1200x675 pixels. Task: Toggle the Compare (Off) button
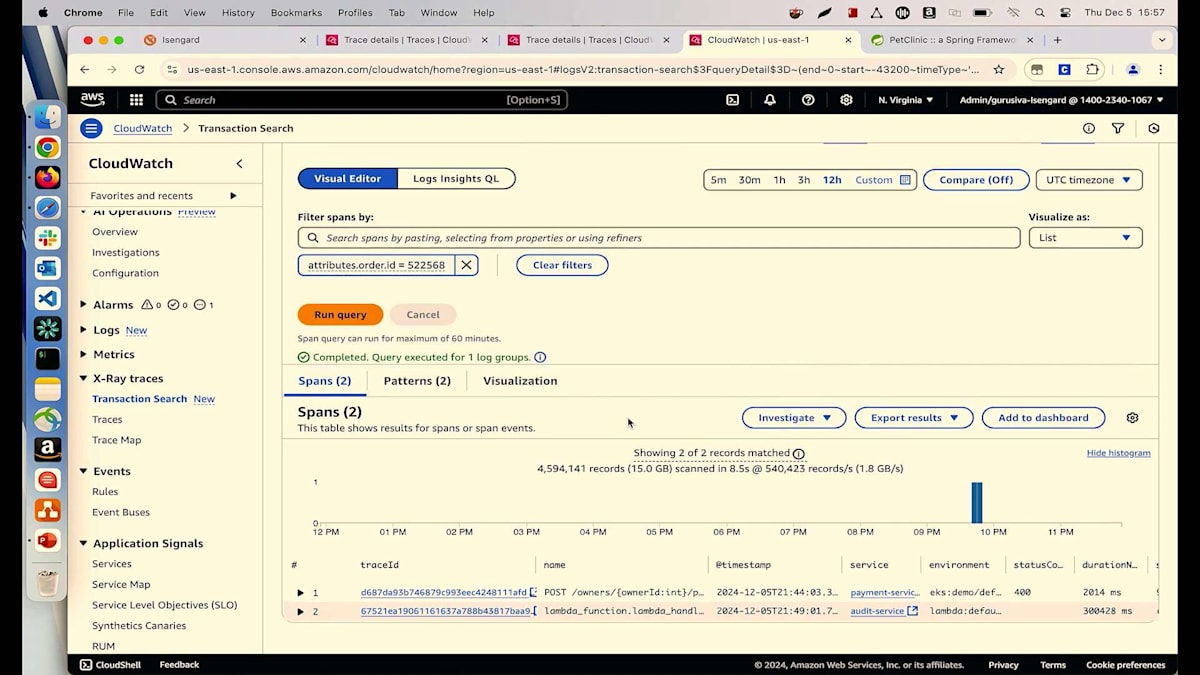976,180
